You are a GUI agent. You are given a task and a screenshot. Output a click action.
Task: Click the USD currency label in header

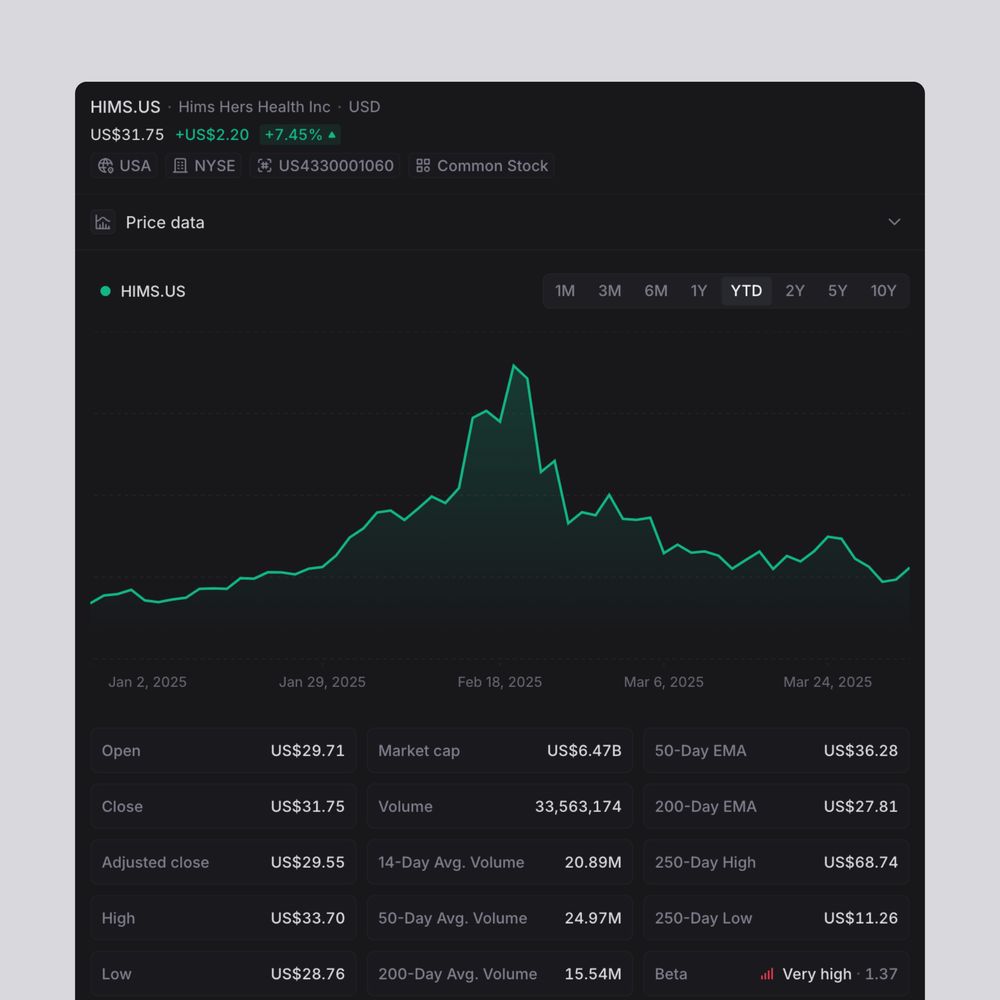(x=364, y=107)
